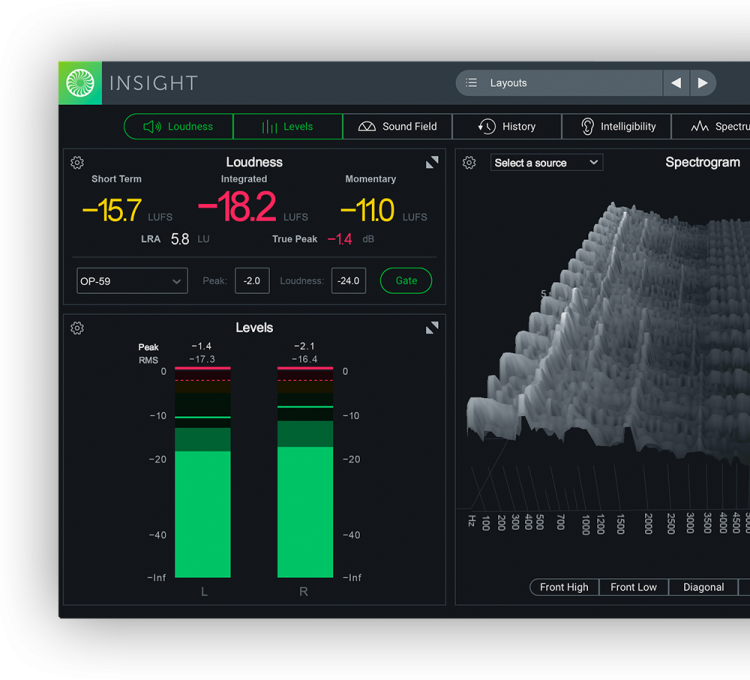Click the Integrated loudness value -18.2
This screenshot has width=750, height=680.
(237, 207)
